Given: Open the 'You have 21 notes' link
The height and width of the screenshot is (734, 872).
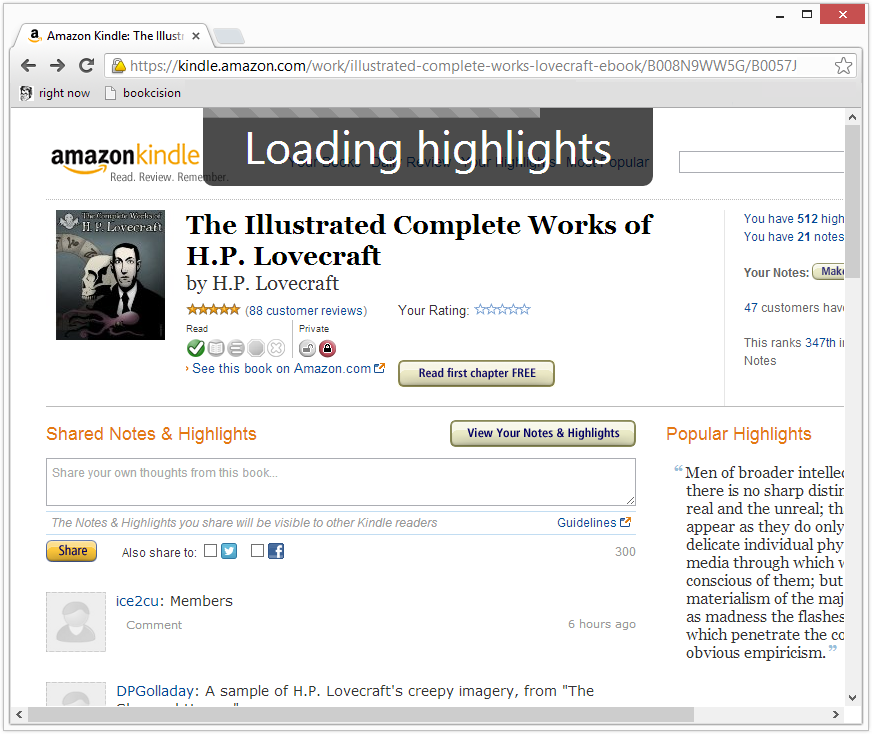Looking at the screenshot, I should [x=794, y=237].
